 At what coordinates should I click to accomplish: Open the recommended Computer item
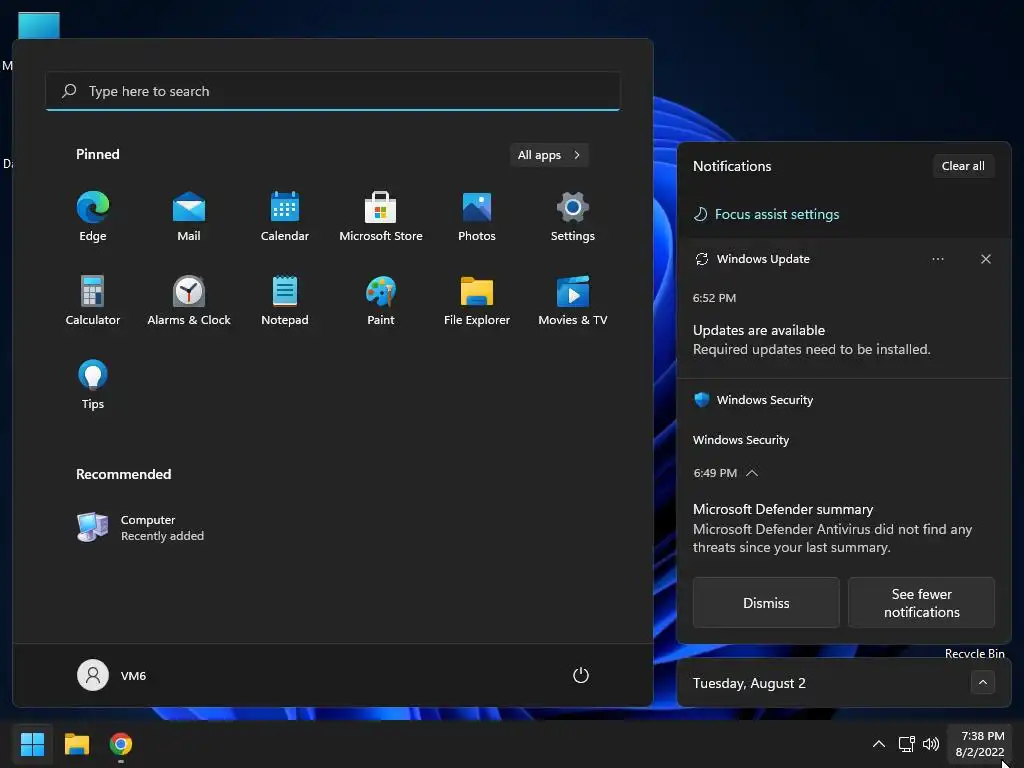pos(140,528)
